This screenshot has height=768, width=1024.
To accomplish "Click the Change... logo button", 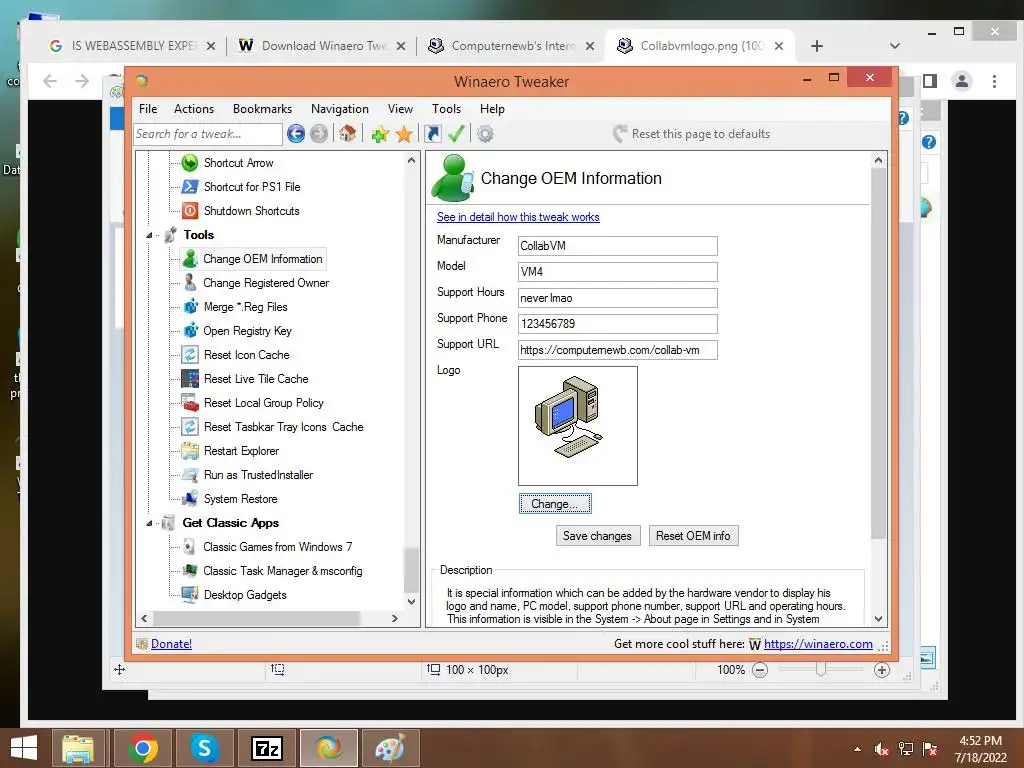I will click(x=555, y=504).
